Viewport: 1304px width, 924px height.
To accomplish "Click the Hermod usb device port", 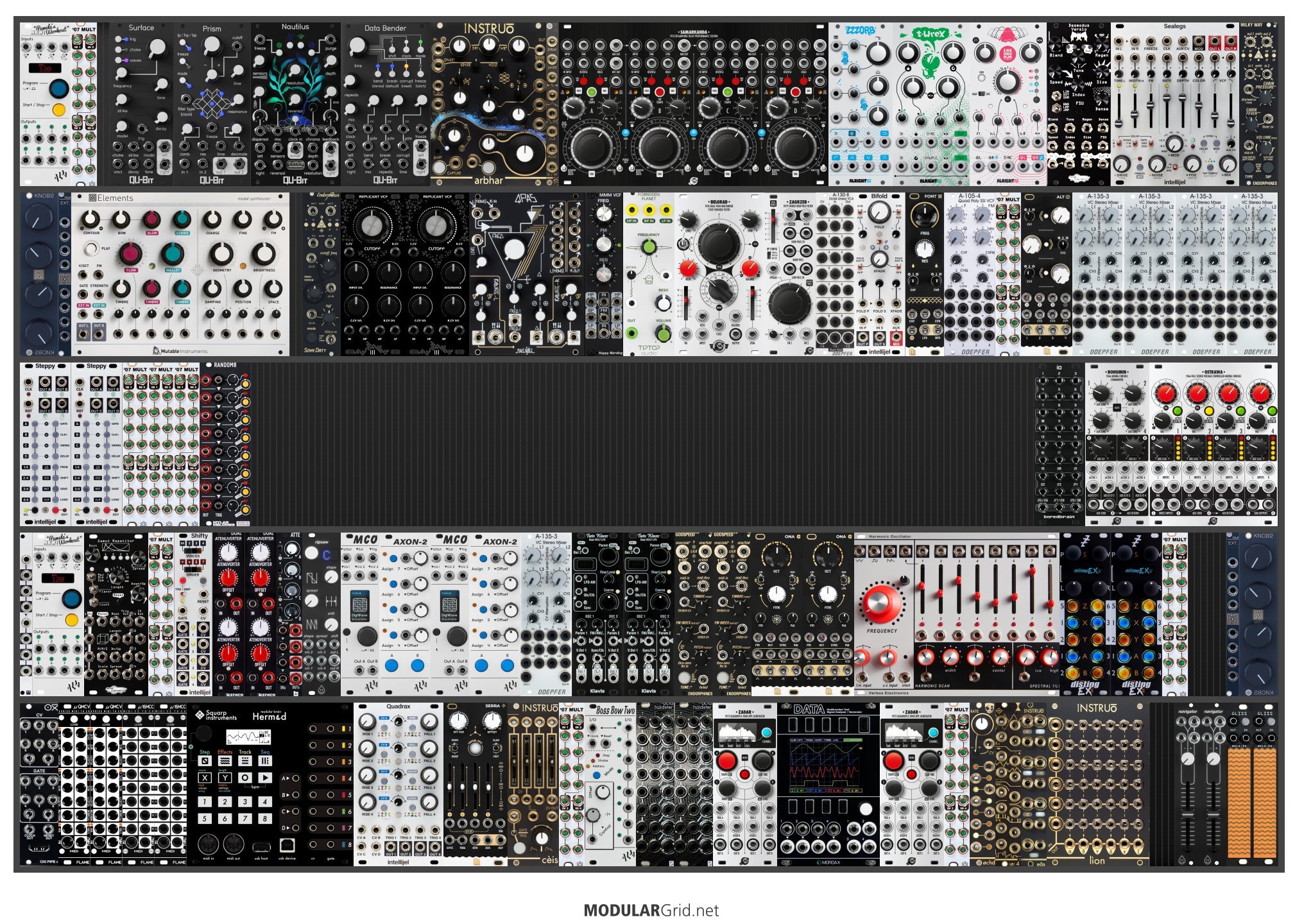I will [x=287, y=846].
